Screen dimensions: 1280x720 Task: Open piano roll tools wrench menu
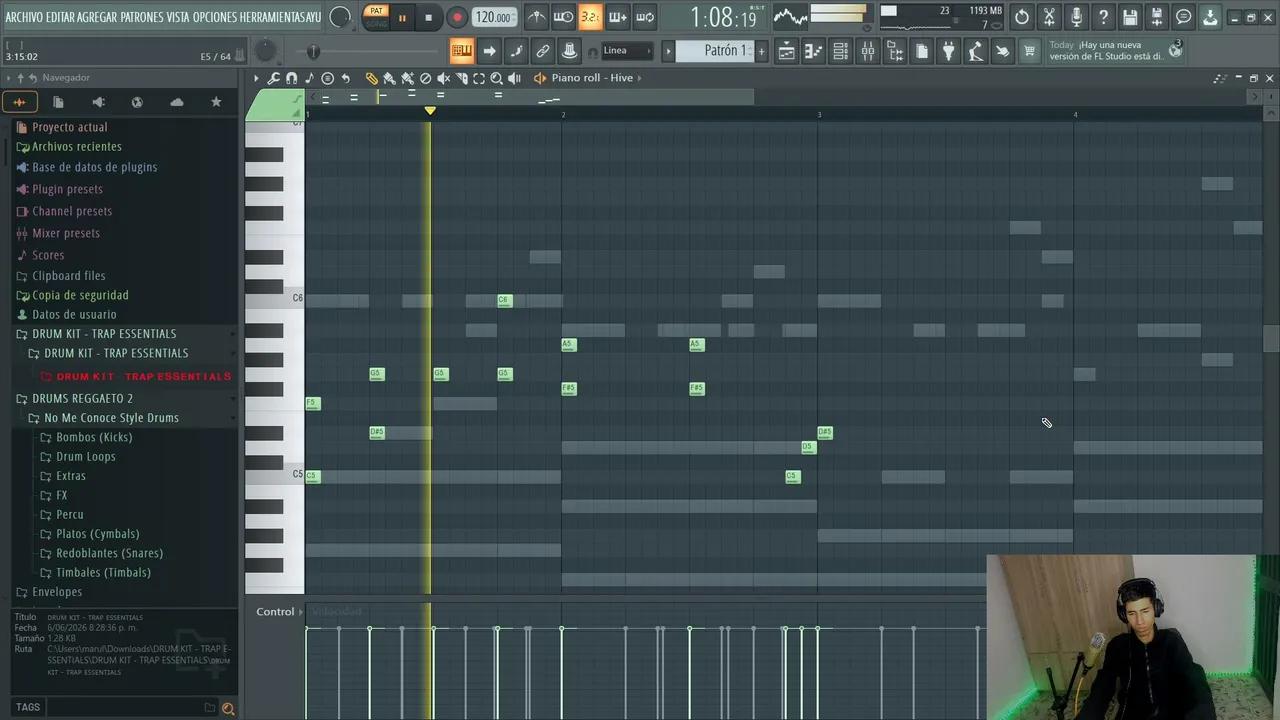pos(273,78)
